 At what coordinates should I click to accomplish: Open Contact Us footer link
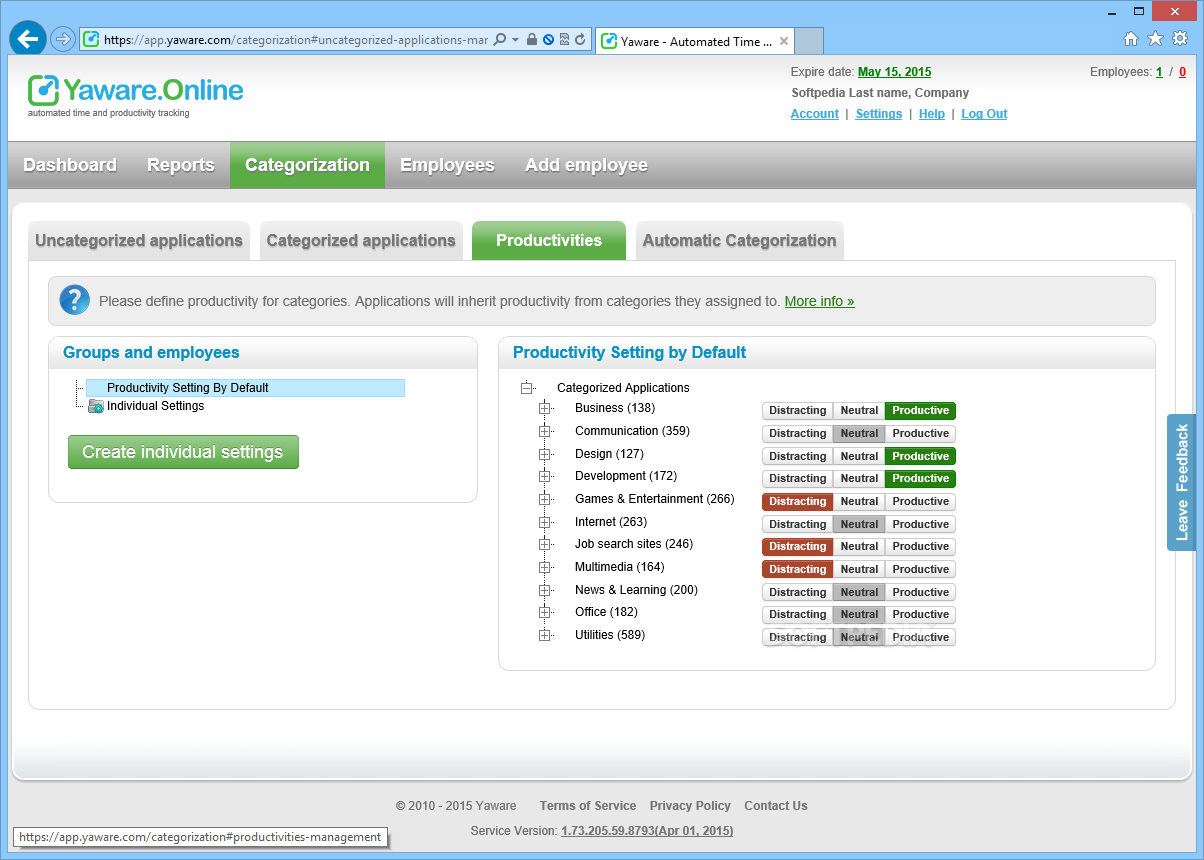point(776,806)
